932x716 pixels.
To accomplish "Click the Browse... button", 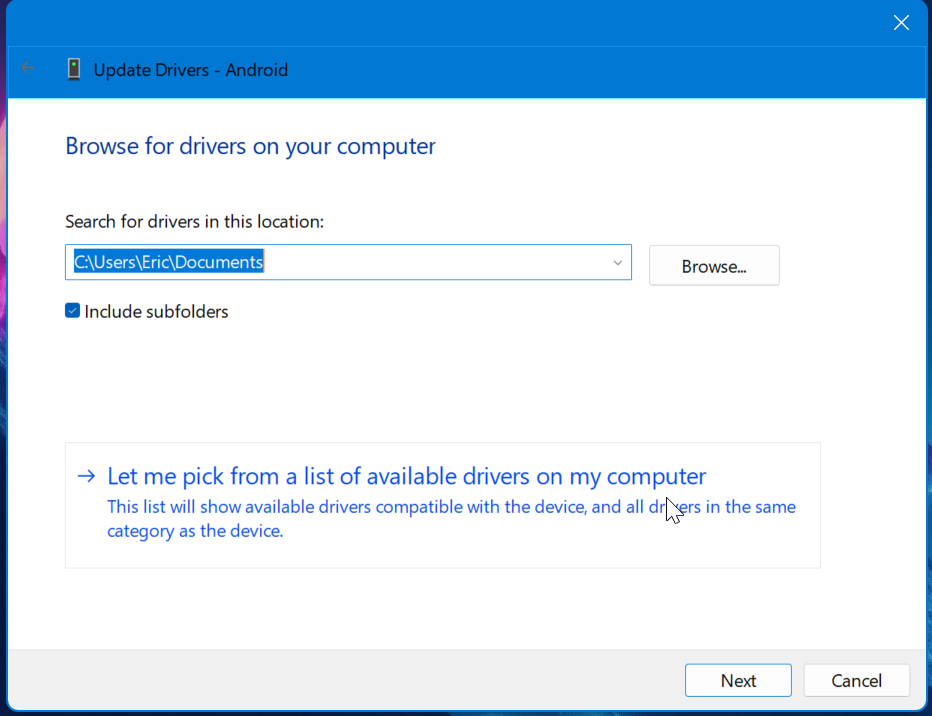I will [713, 265].
